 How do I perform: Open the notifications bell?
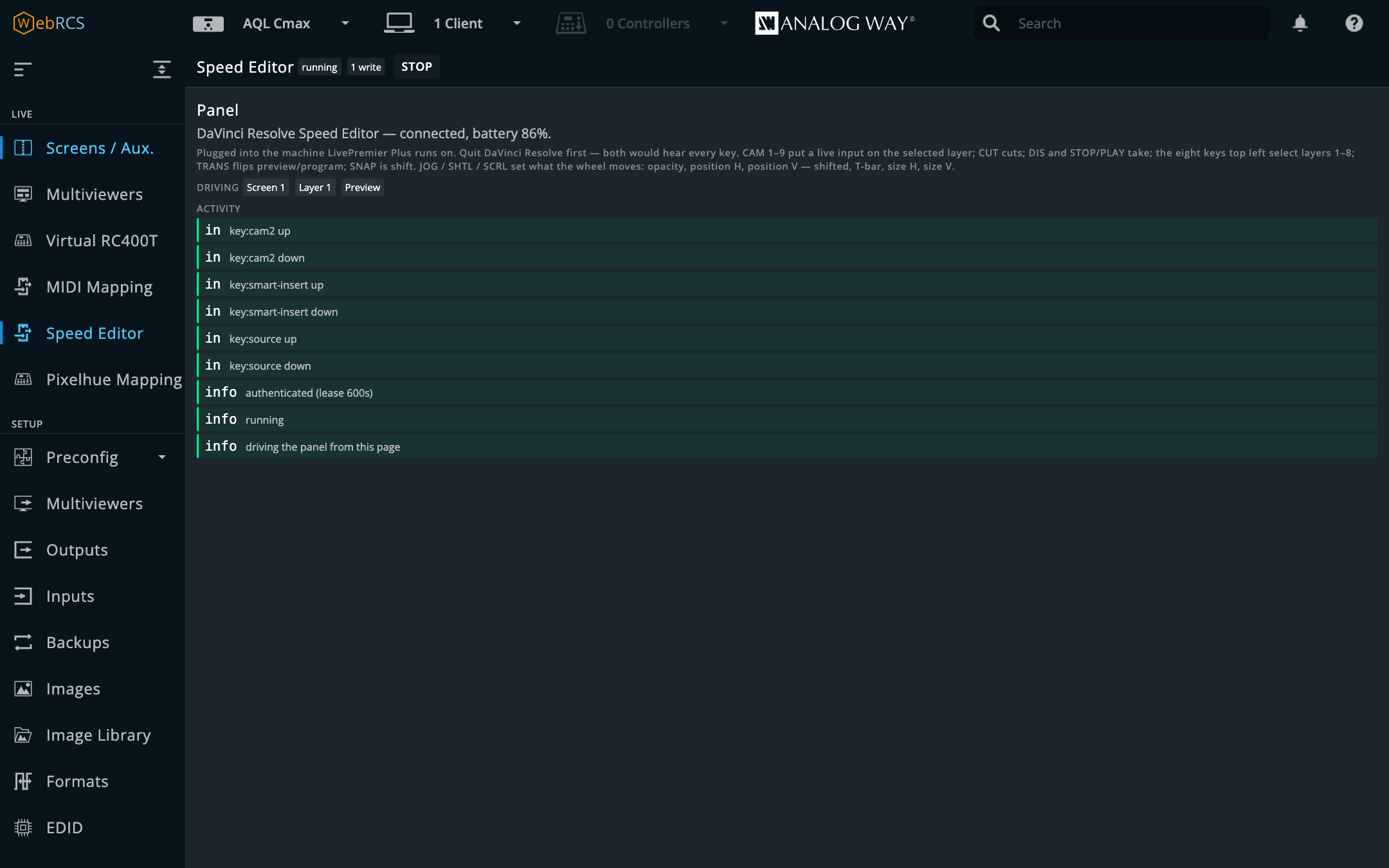(x=1300, y=23)
